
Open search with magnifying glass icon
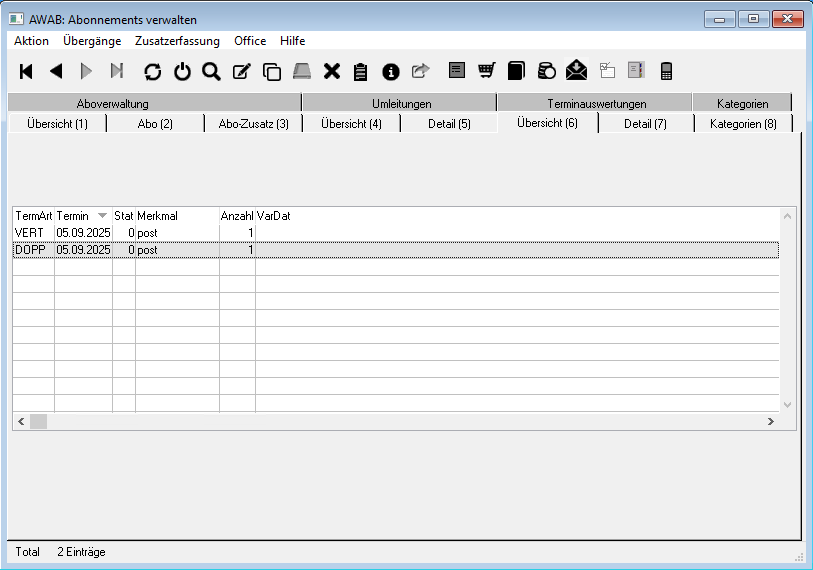211,71
